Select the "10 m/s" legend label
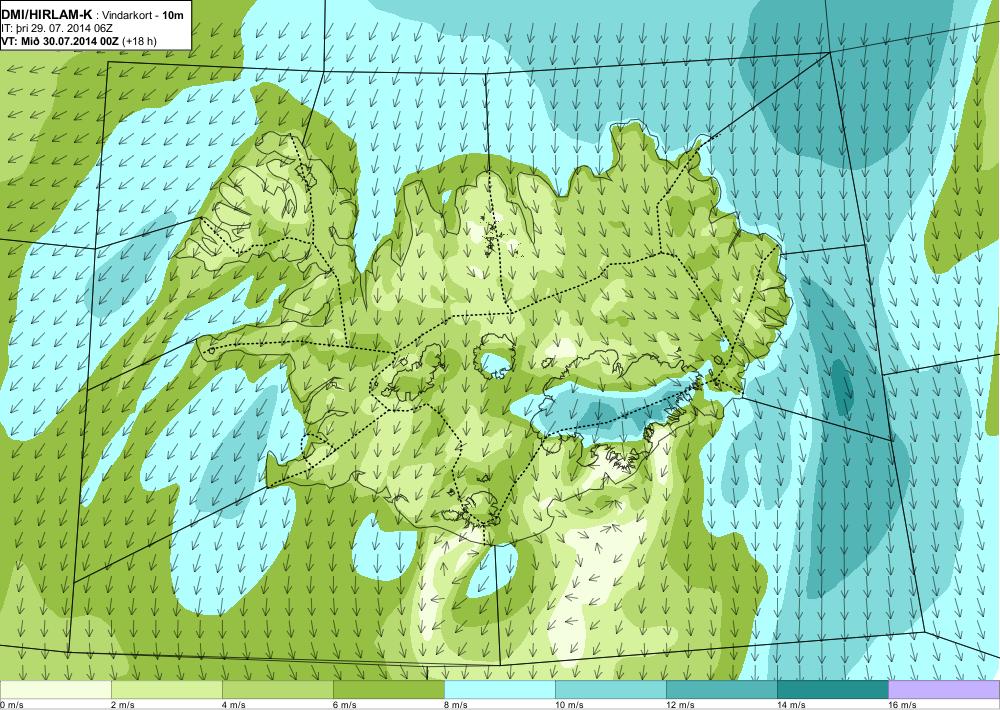The height and width of the screenshot is (710, 1000). [570, 705]
